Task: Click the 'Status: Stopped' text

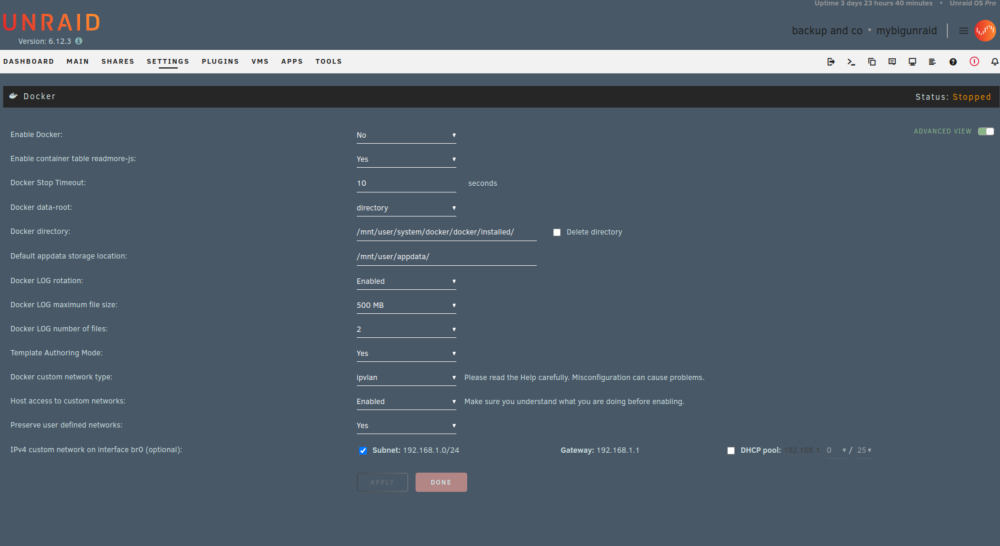Action: coord(953,97)
